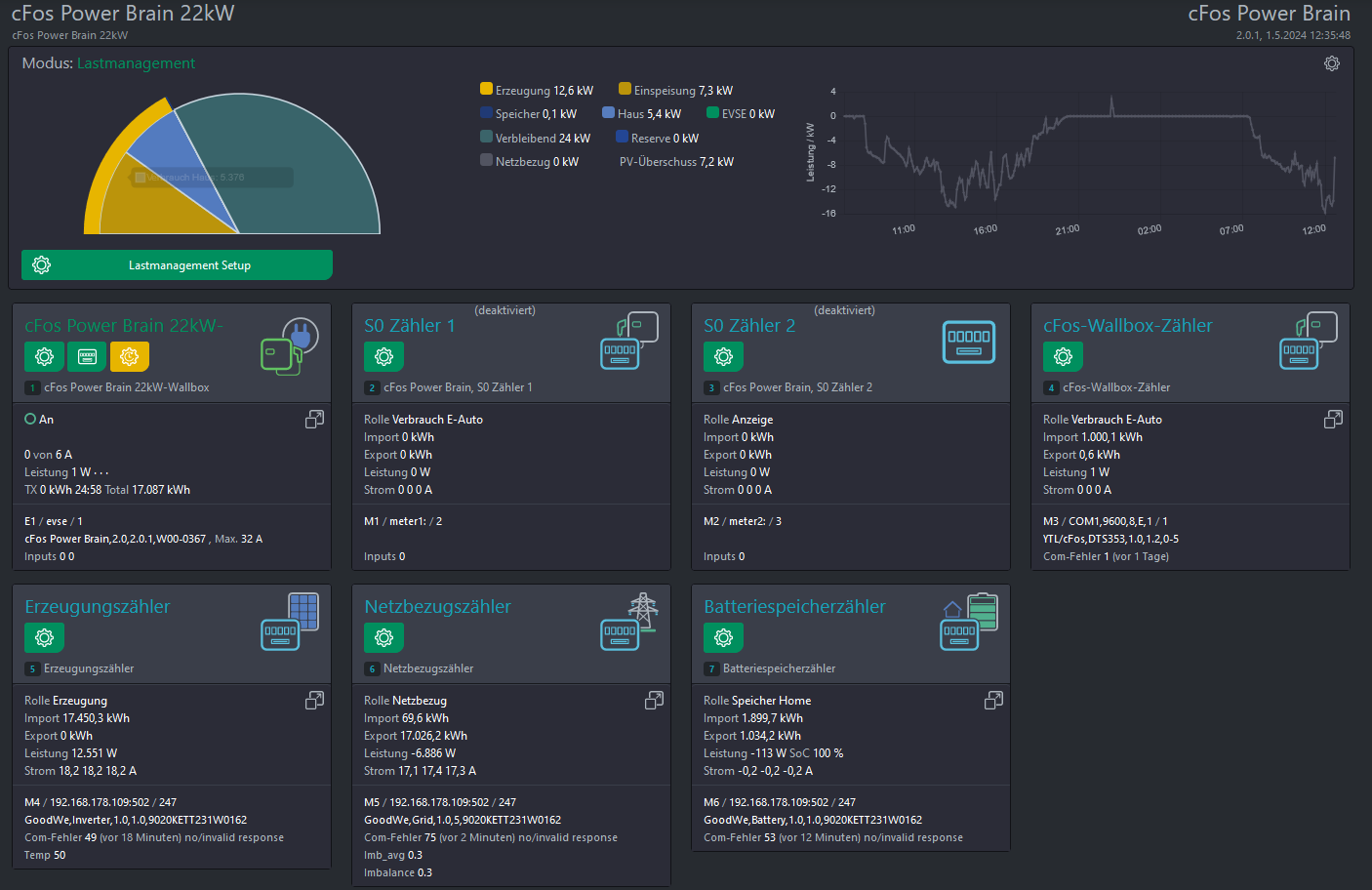
Task: Click the Lastmanagement mode link
Action: 136,63
